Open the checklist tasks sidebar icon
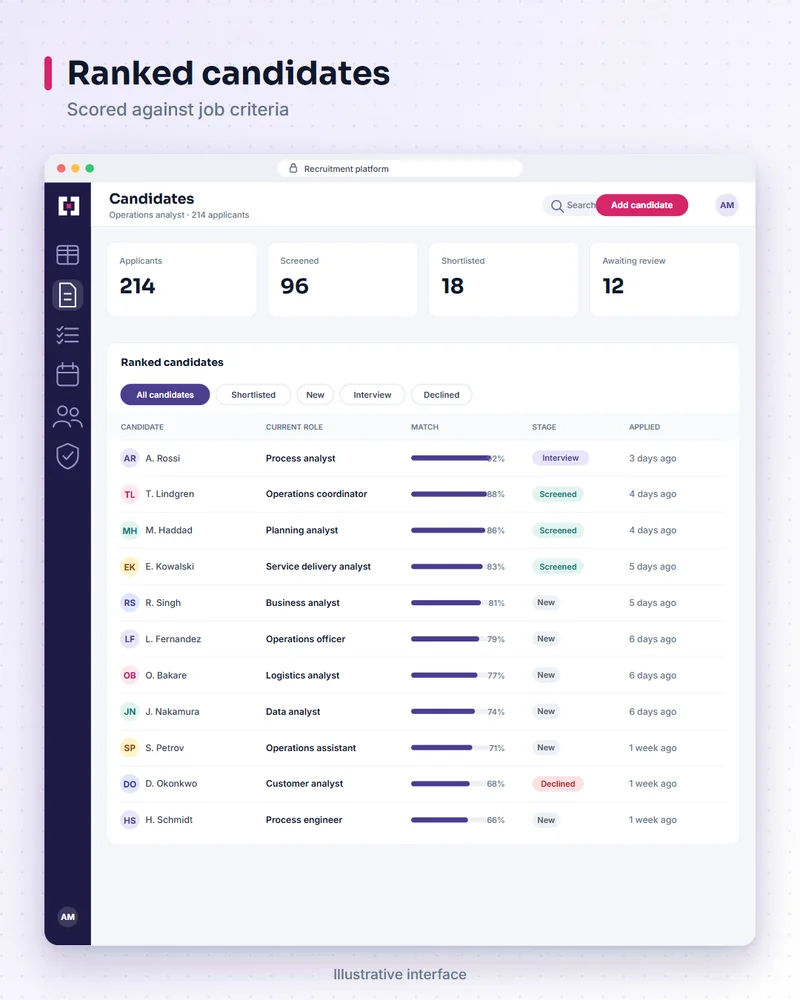The height and width of the screenshot is (1000, 800). pyautogui.click(x=68, y=335)
